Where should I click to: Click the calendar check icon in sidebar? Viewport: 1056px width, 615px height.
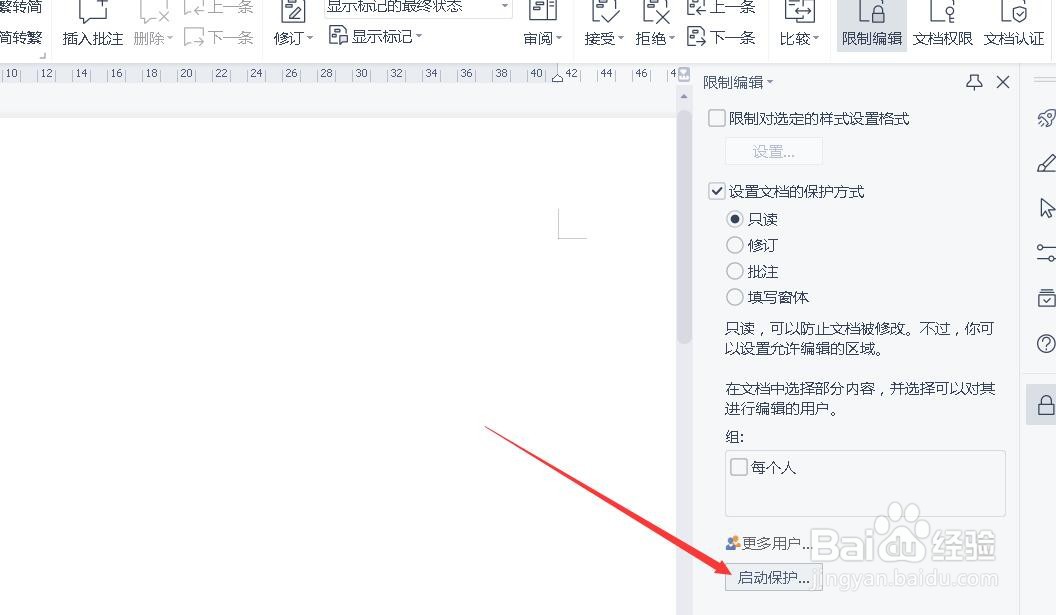(1046, 298)
